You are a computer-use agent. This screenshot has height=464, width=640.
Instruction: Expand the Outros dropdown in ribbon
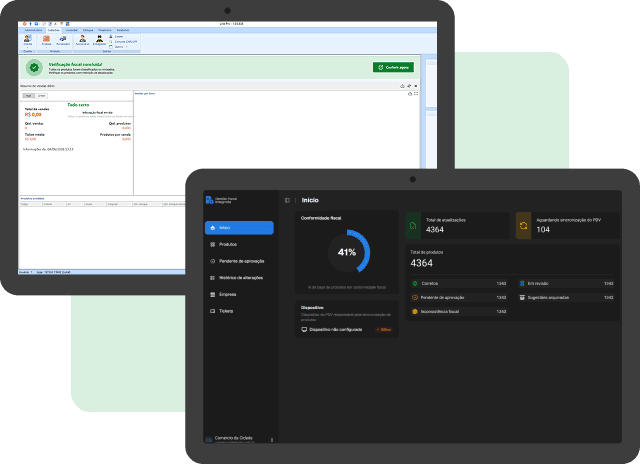tap(119, 47)
